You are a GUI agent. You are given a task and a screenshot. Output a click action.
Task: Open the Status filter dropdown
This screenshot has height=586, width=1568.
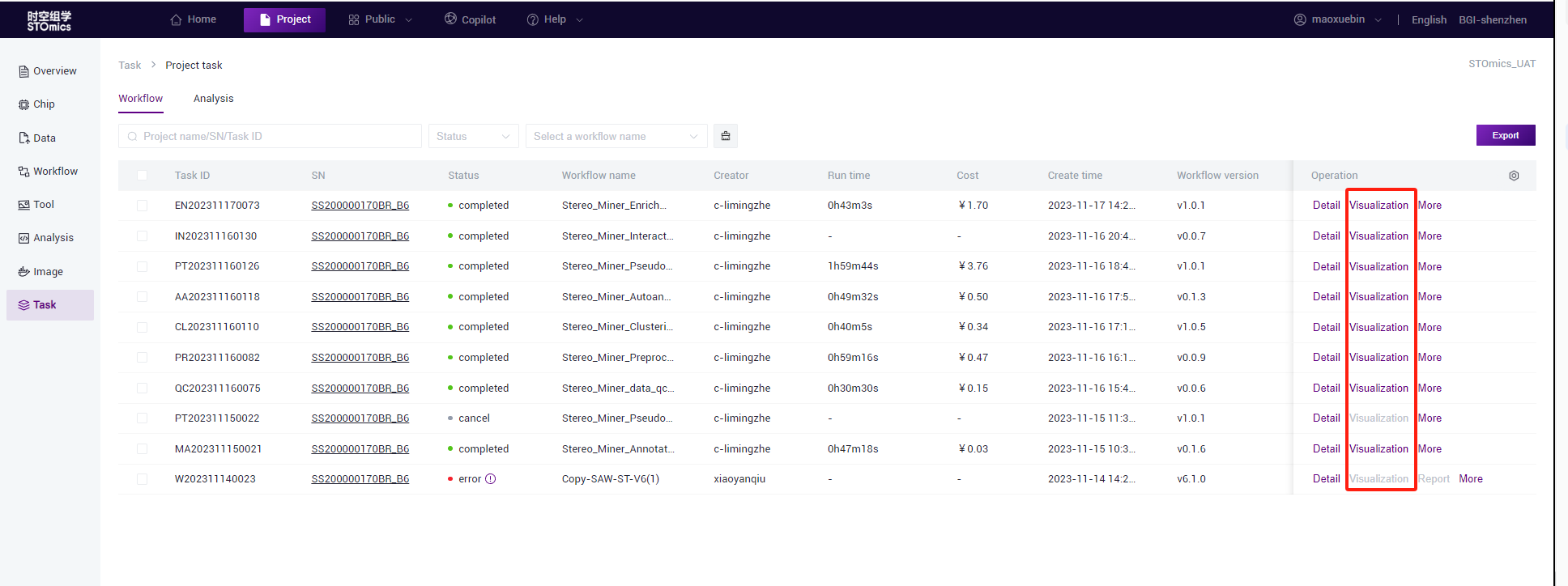tap(473, 136)
